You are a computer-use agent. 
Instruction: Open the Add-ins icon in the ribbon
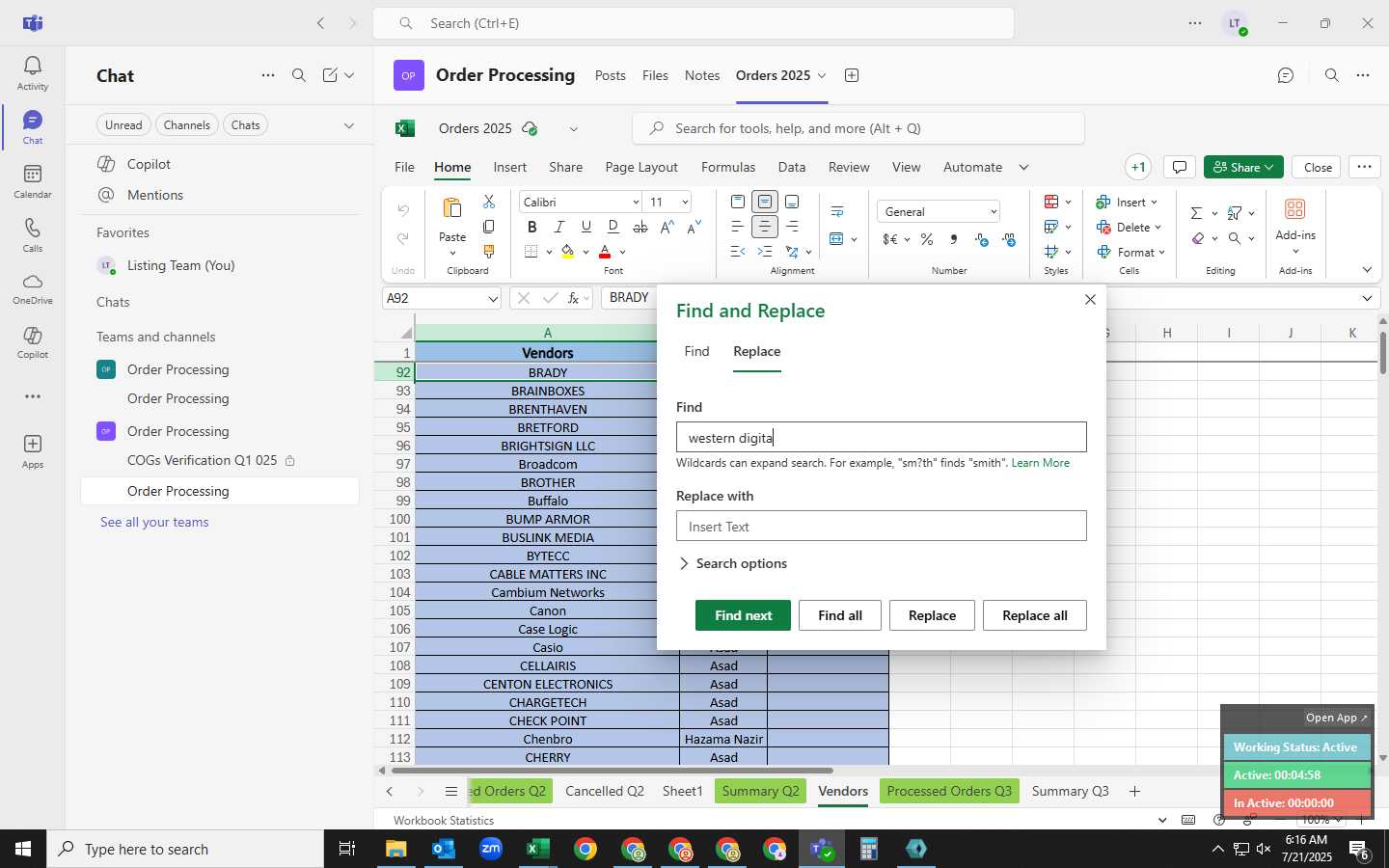(x=1295, y=209)
